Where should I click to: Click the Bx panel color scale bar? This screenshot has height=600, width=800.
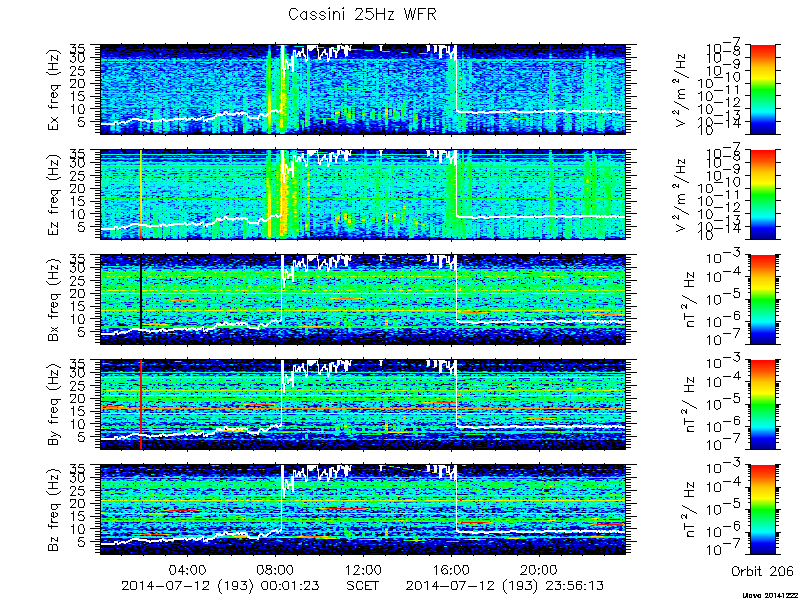tap(762, 300)
